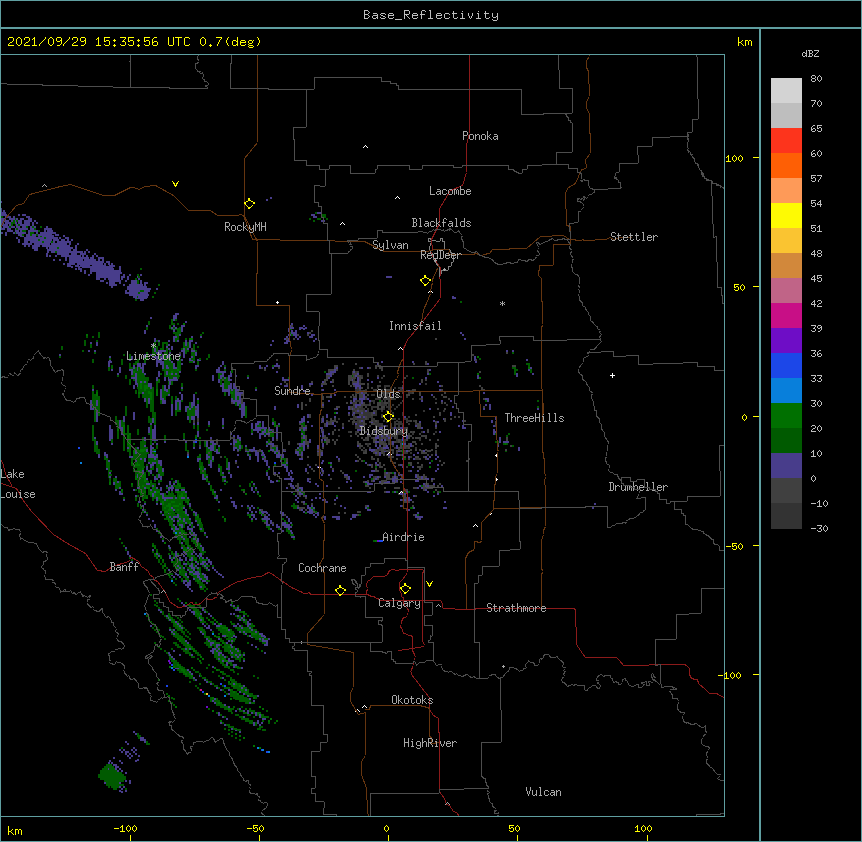This screenshot has height=842, width=862.
Task: Click the Sundre town label
Action: coord(292,391)
